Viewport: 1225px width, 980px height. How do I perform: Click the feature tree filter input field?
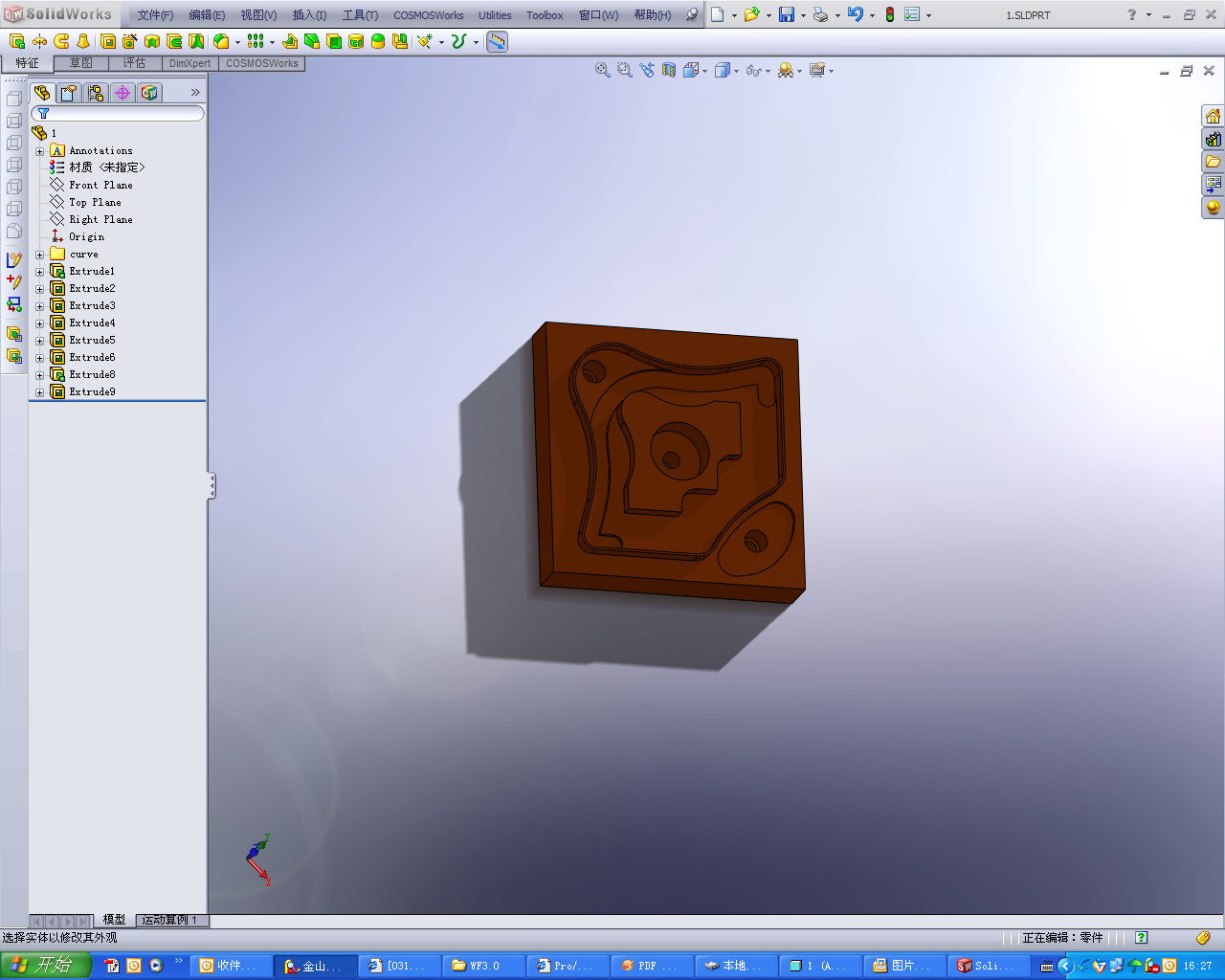(119, 113)
